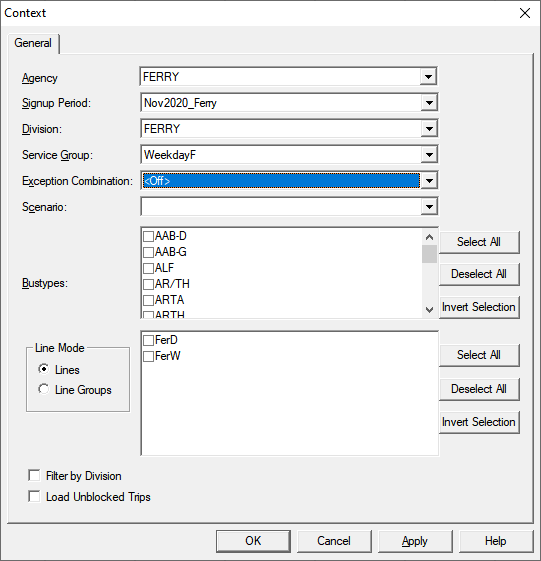
Task: Click the Bustypes list scroll-down arrow
Action: (x=429, y=309)
